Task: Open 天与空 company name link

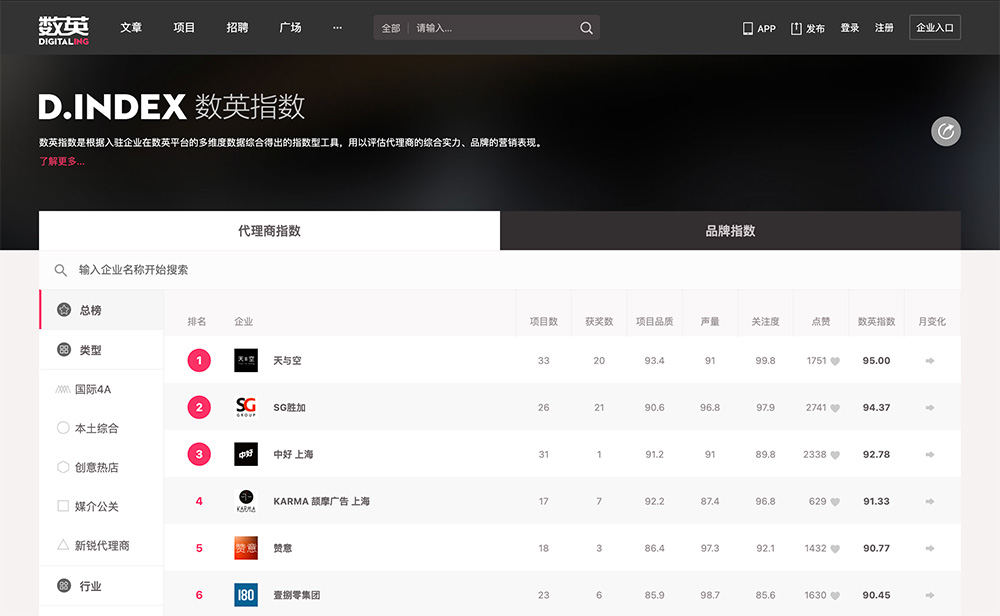Action: [x=287, y=360]
